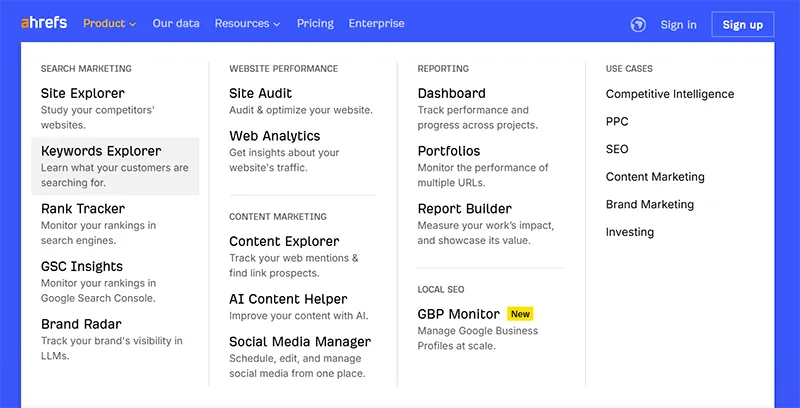Click 'Track your brand's visibility in LLMs.' text
Screen dimensions: 800x408
pos(112,348)
